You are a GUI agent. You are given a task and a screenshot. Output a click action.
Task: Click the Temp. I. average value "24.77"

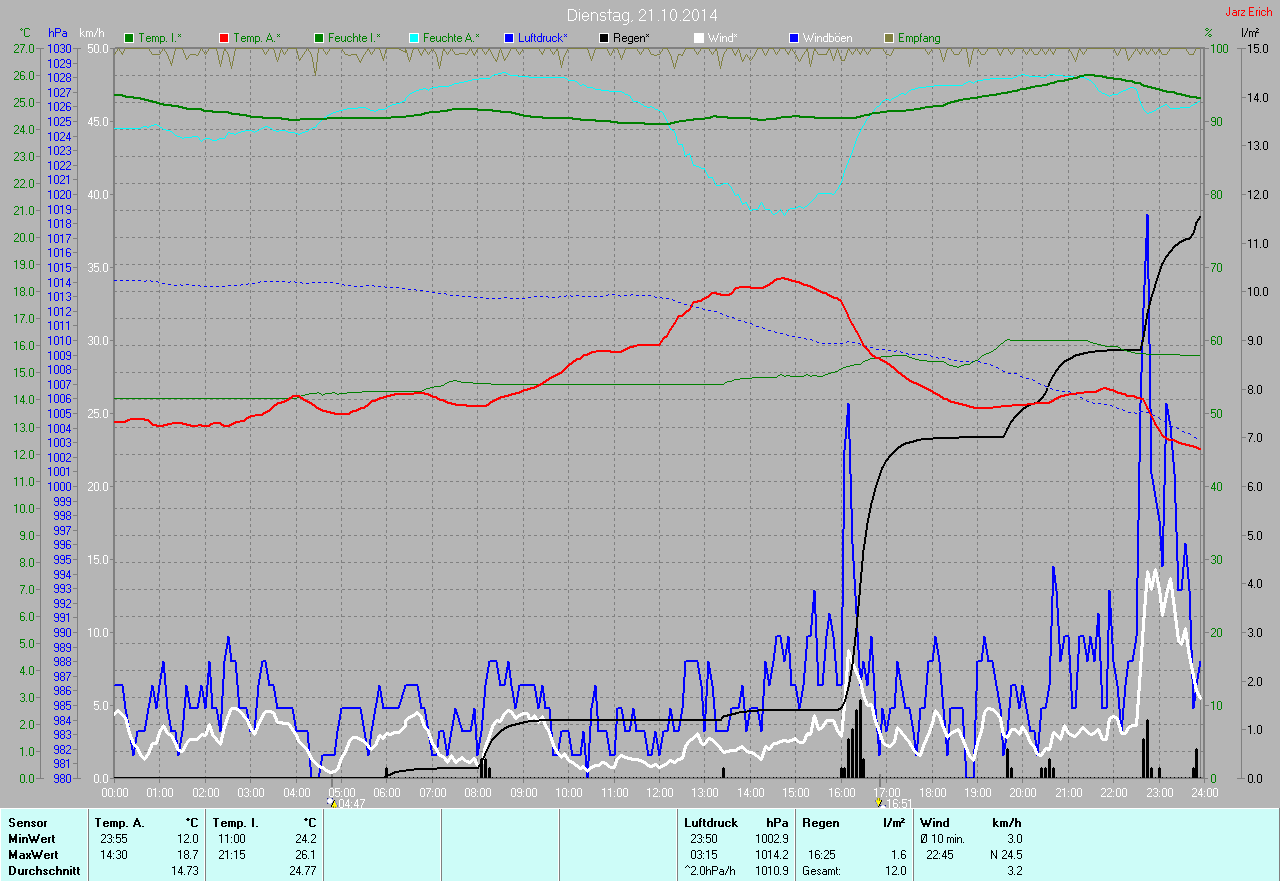[x=302, y=870]
